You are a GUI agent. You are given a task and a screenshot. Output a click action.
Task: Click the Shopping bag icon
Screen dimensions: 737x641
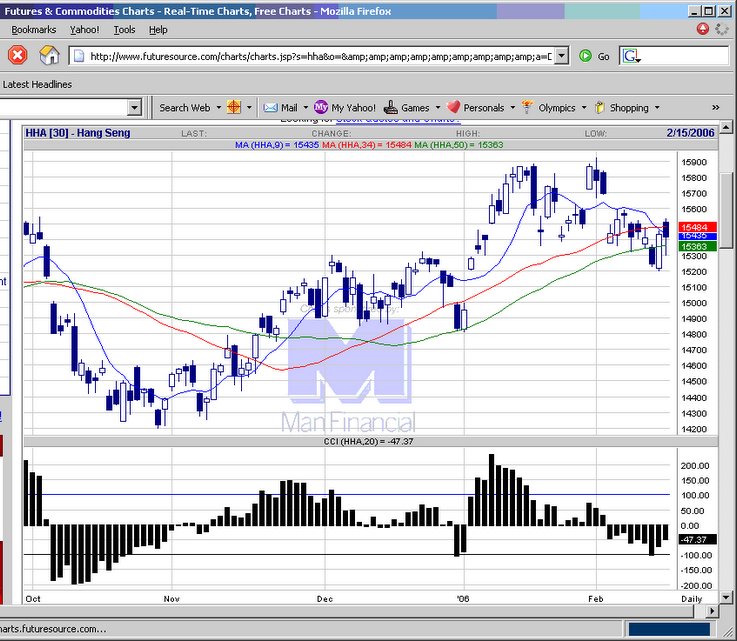point(599,107)
